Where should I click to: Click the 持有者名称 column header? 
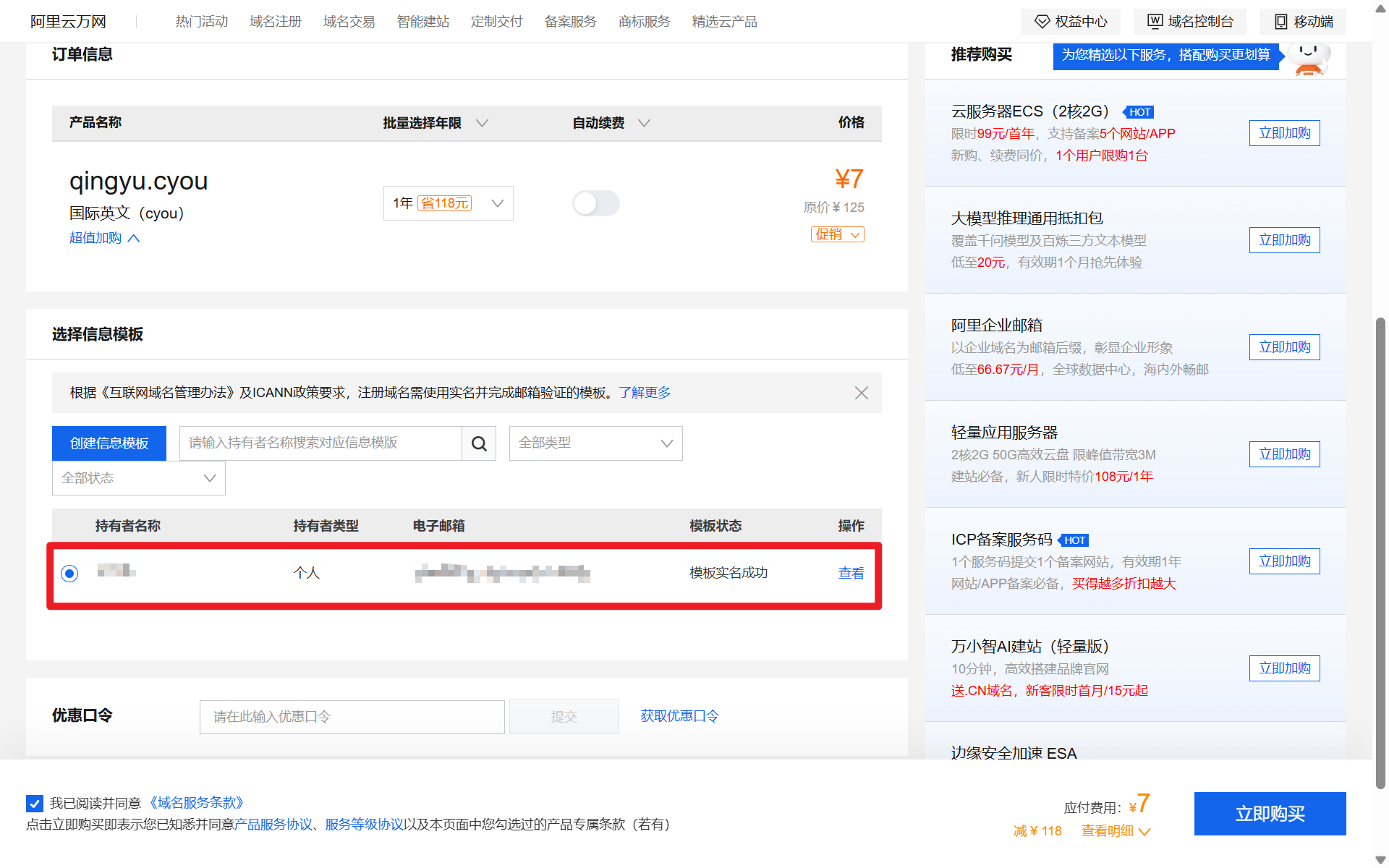pyautogui.click(x=128, y=526)
